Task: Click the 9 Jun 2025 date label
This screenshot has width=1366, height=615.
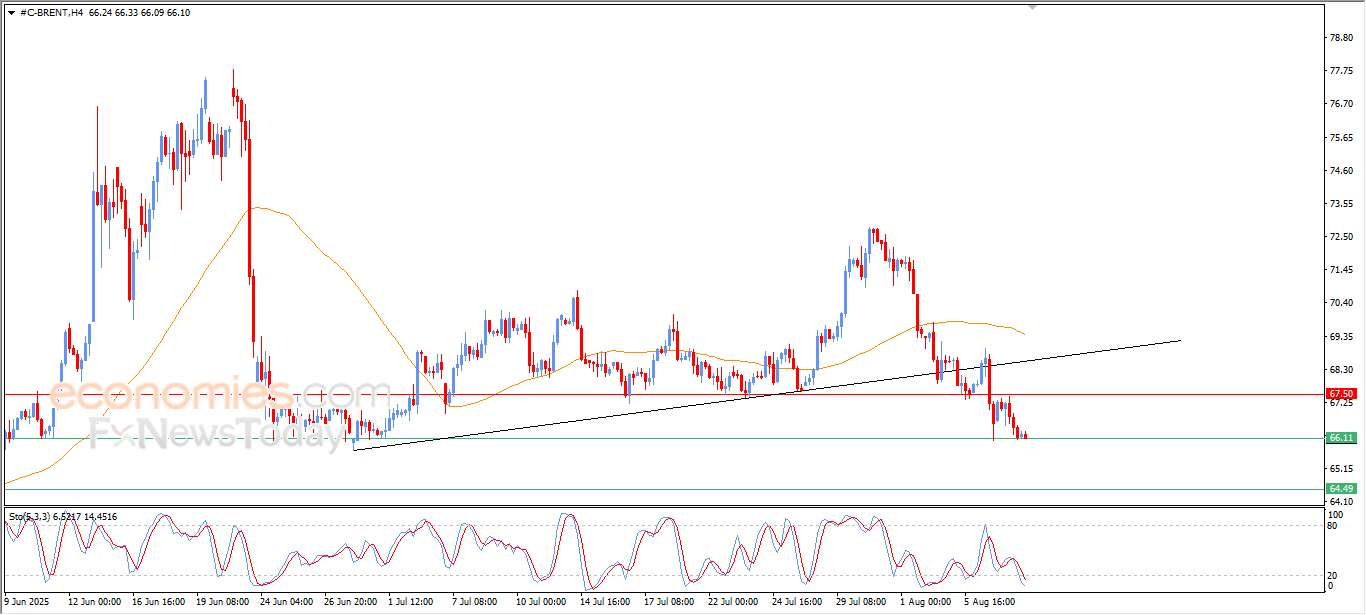Action: click(25, 603)
